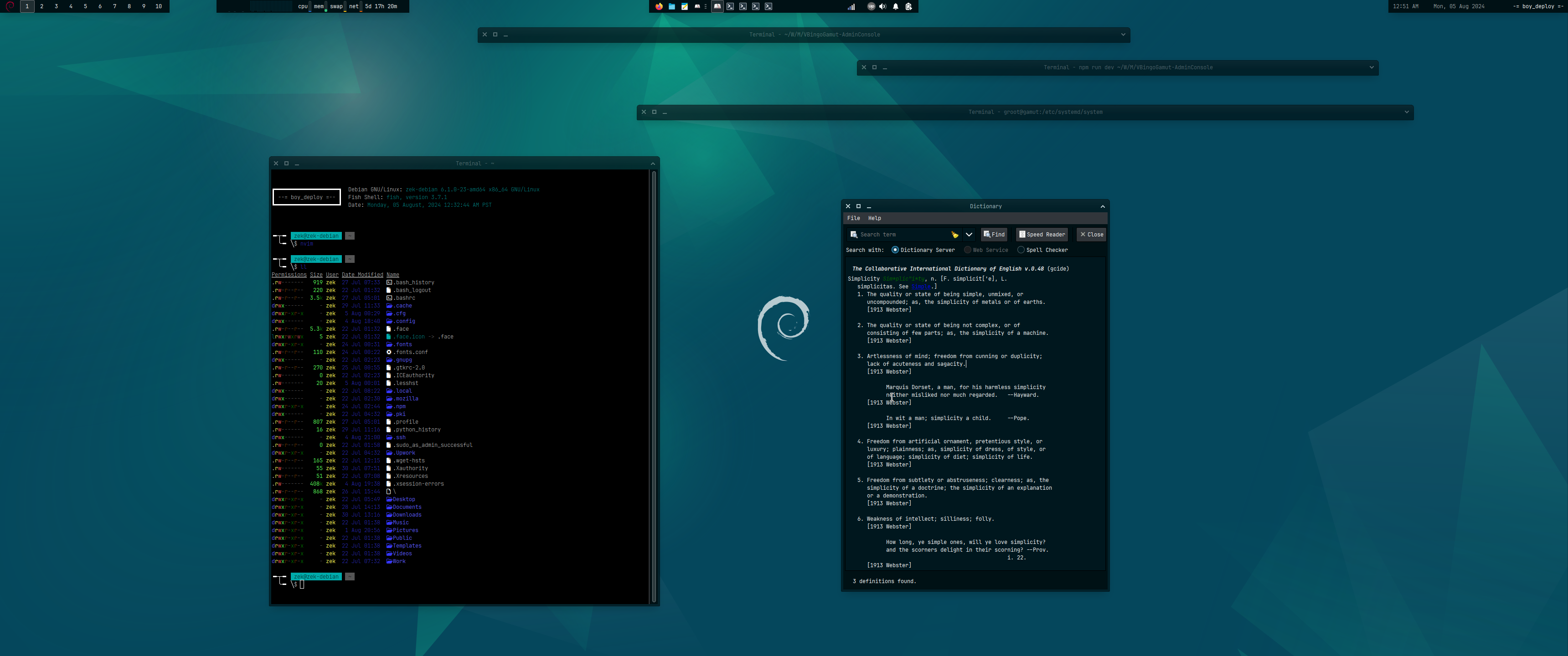Open the notifications bell icon
Image resolution: width=1568 pixels, height=656 pixels.
(895, 6)
